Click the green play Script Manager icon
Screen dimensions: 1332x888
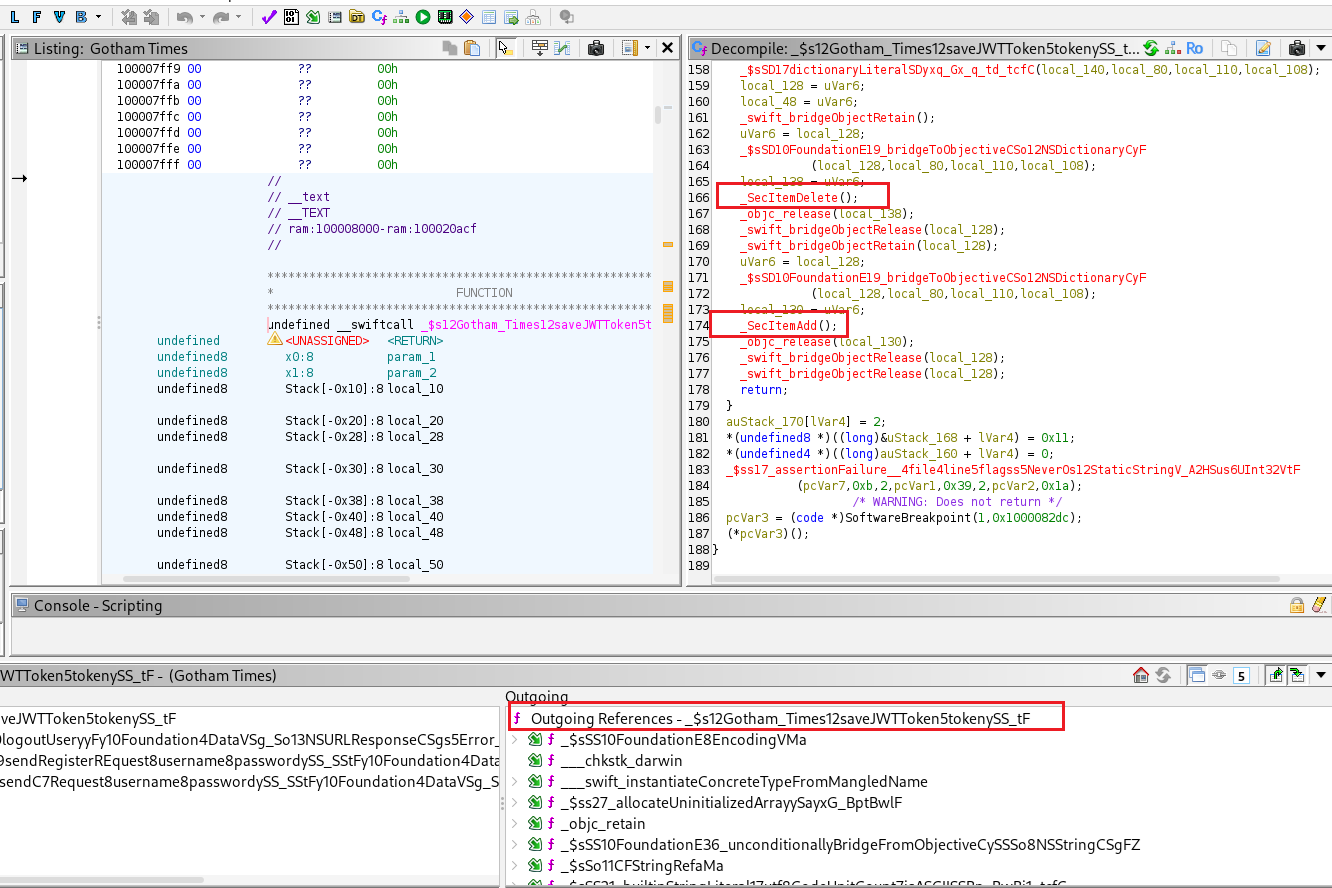tap(423, 17)
